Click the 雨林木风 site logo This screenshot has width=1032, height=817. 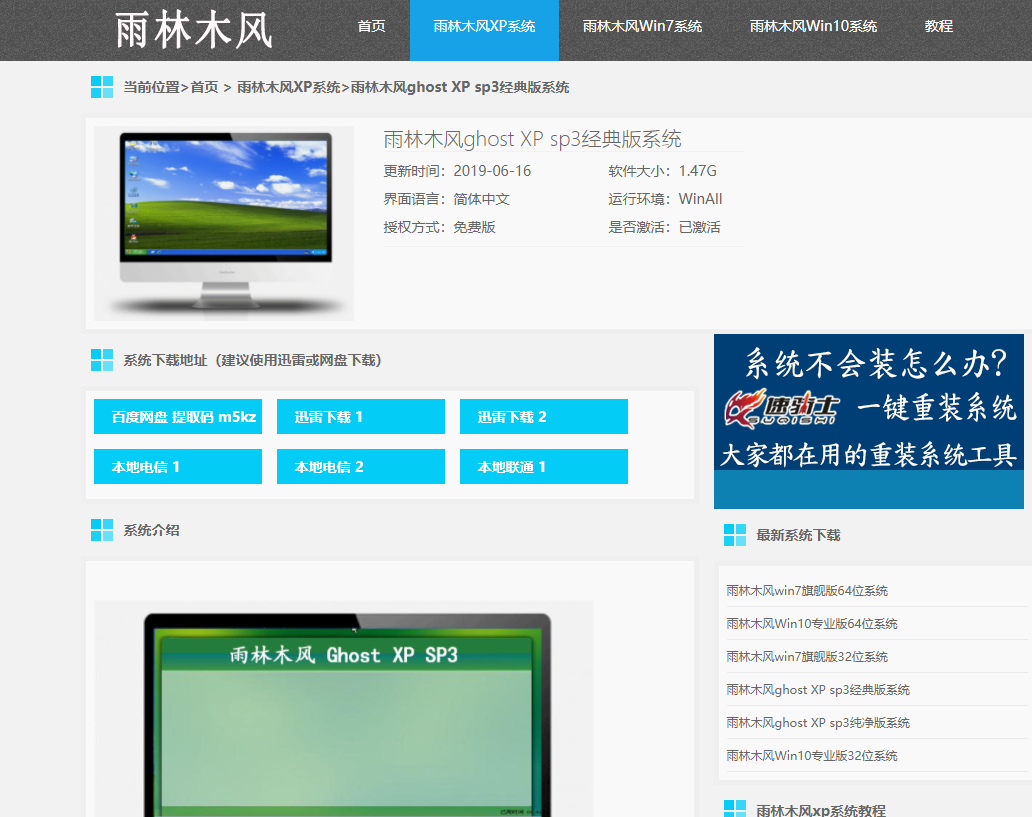[194, 30]
